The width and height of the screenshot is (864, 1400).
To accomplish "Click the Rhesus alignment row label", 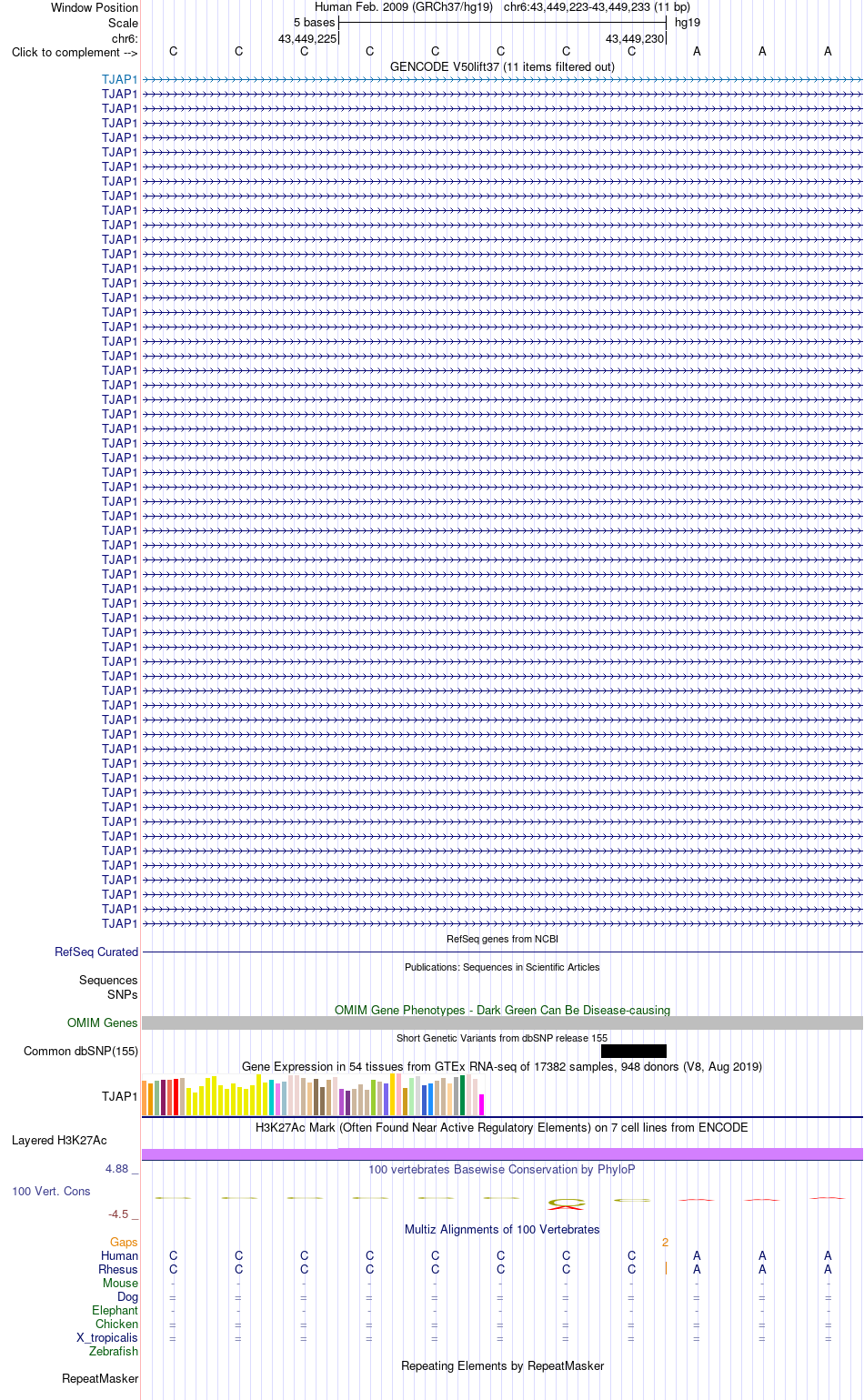I will point(118,1269).
